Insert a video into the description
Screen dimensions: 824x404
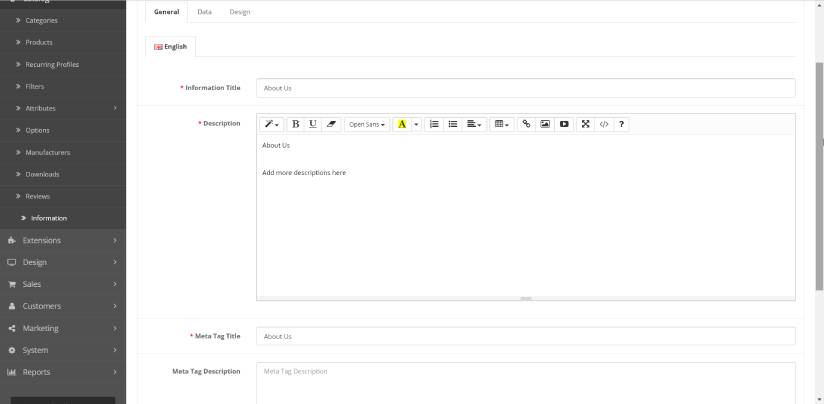564,124
